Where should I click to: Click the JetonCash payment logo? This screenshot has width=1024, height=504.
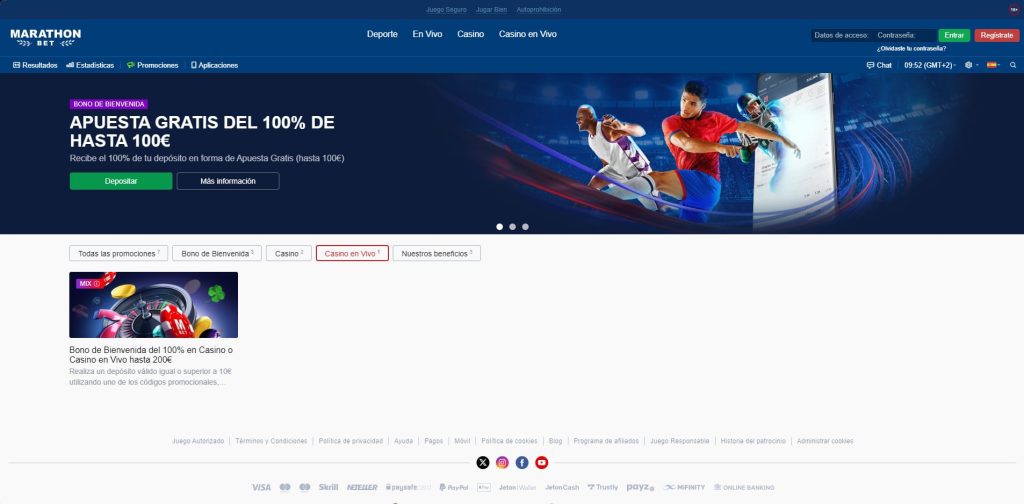tap(562, 488)
